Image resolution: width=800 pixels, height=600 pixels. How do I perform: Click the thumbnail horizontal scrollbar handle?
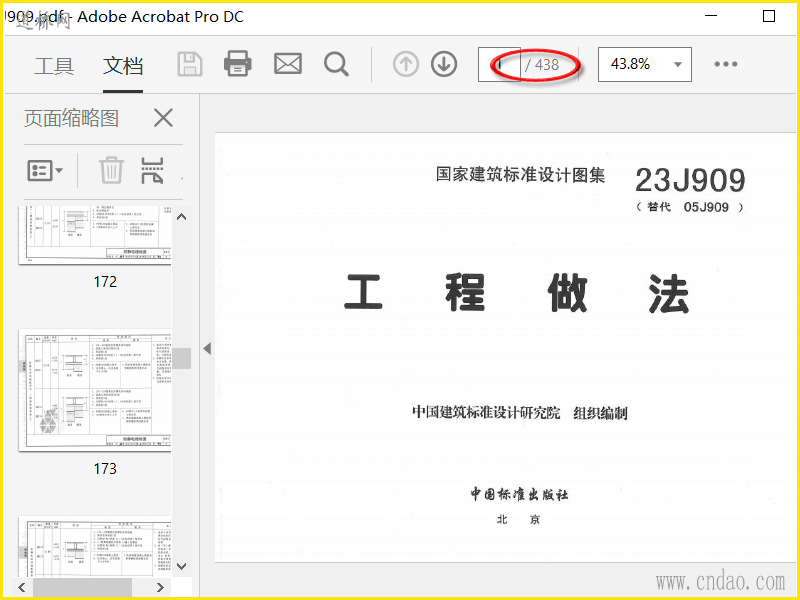click(83, 587)
